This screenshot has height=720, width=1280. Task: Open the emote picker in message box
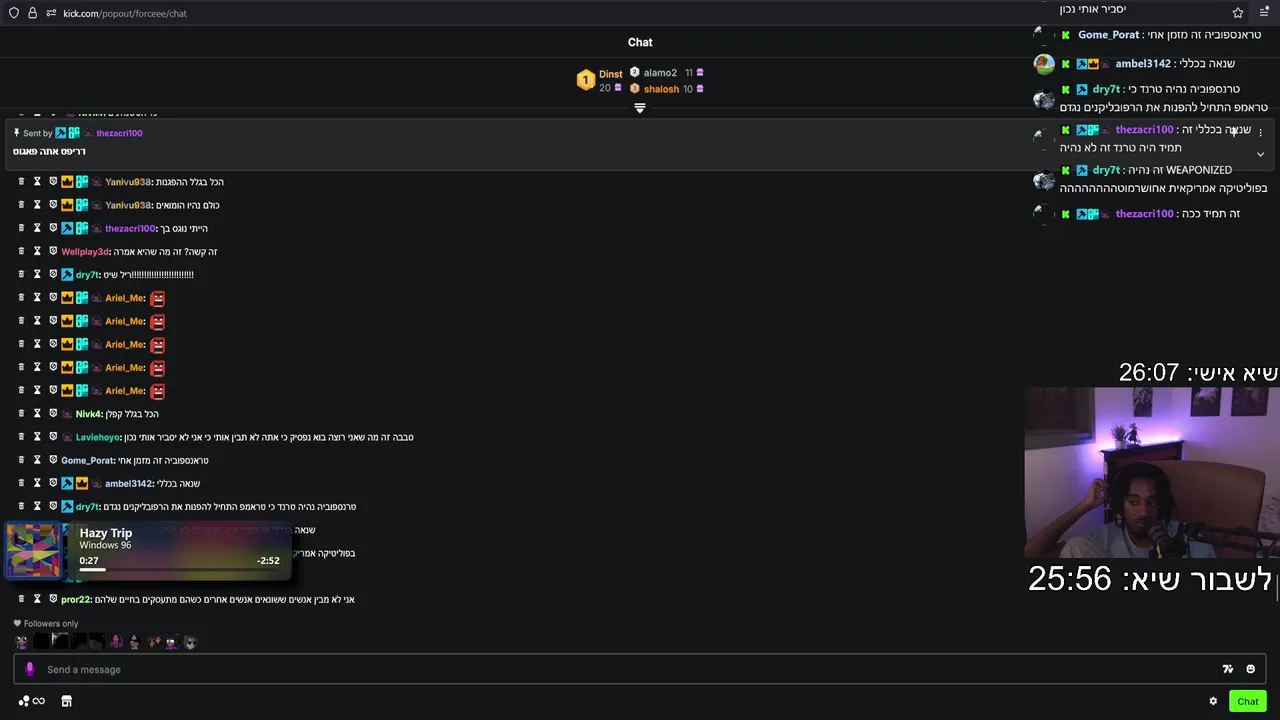click(x=1250, y=669)
